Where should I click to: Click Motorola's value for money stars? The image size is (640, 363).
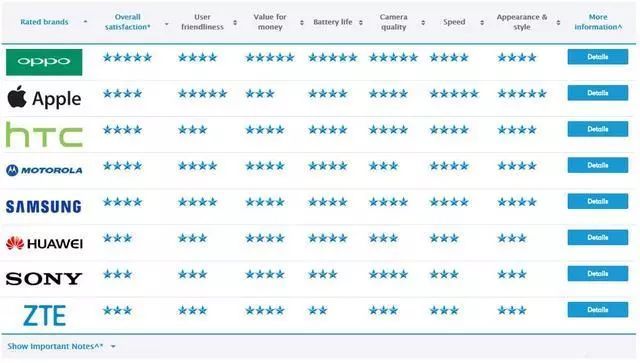[265, 166]
